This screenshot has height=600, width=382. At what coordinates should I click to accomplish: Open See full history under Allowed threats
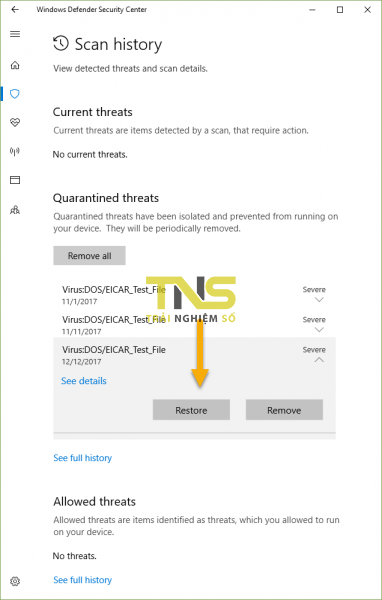tap(83, 580)
